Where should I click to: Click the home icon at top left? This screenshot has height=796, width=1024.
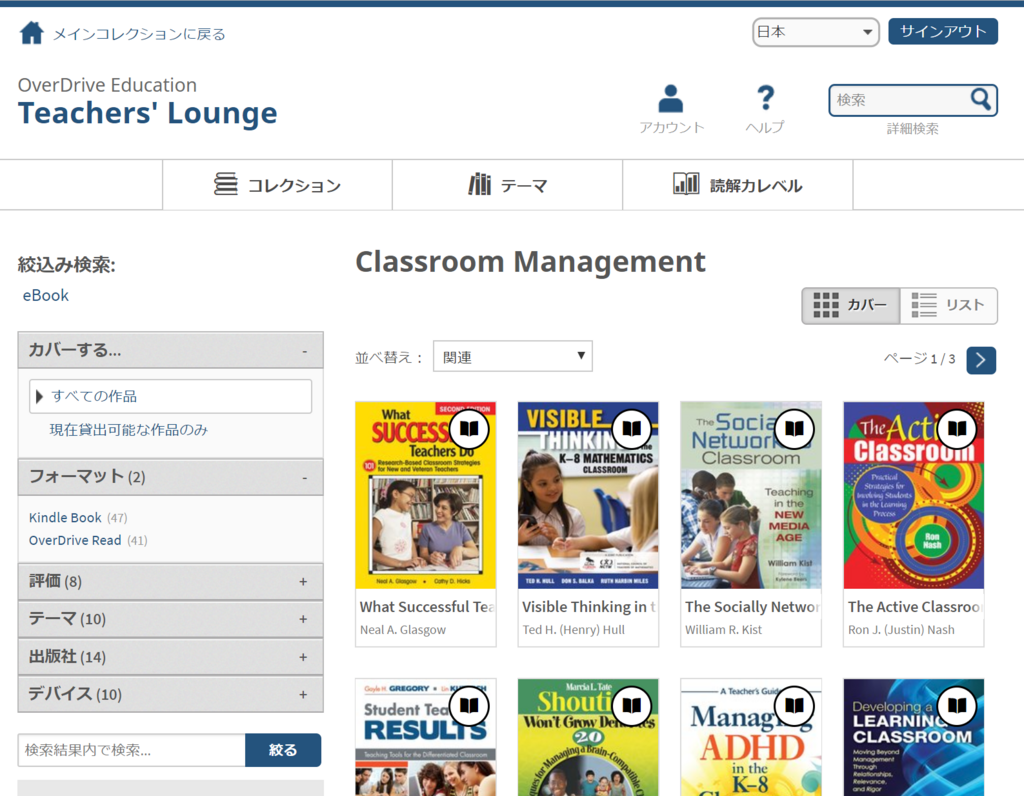point(31,33)
